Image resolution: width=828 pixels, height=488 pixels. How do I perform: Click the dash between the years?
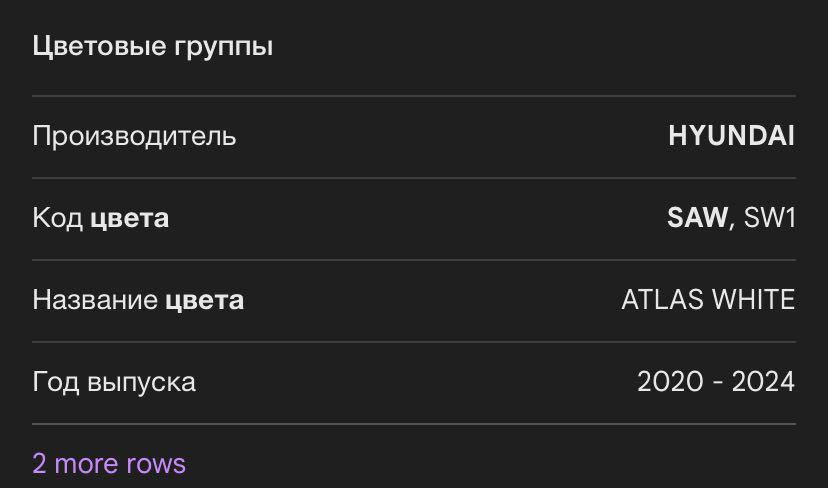[x=717, y=383]
